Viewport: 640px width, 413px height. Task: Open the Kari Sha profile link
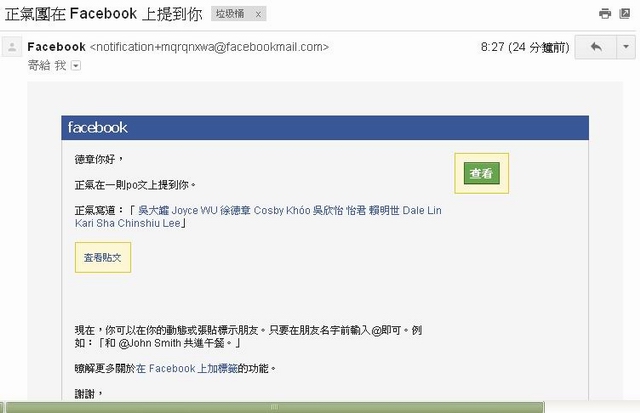coord(95,223)
